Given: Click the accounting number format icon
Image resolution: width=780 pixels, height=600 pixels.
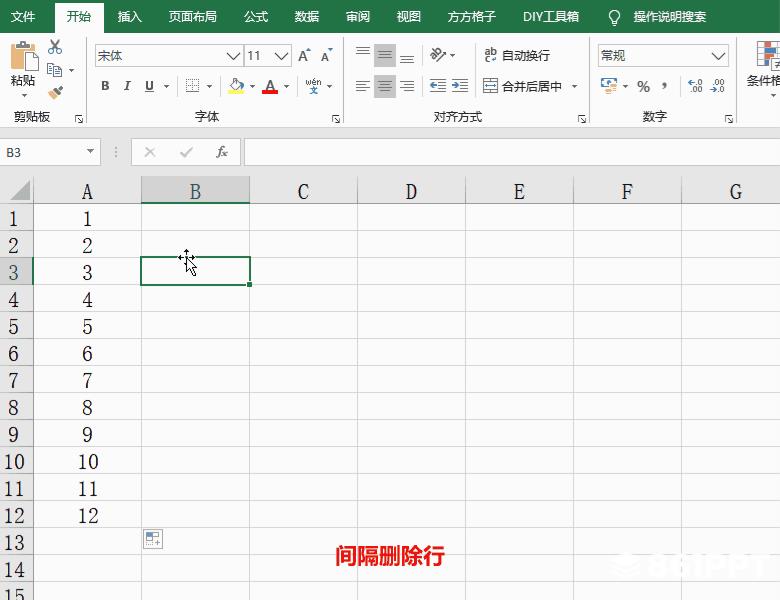Looking at the screenshot, I should [609, 86].
